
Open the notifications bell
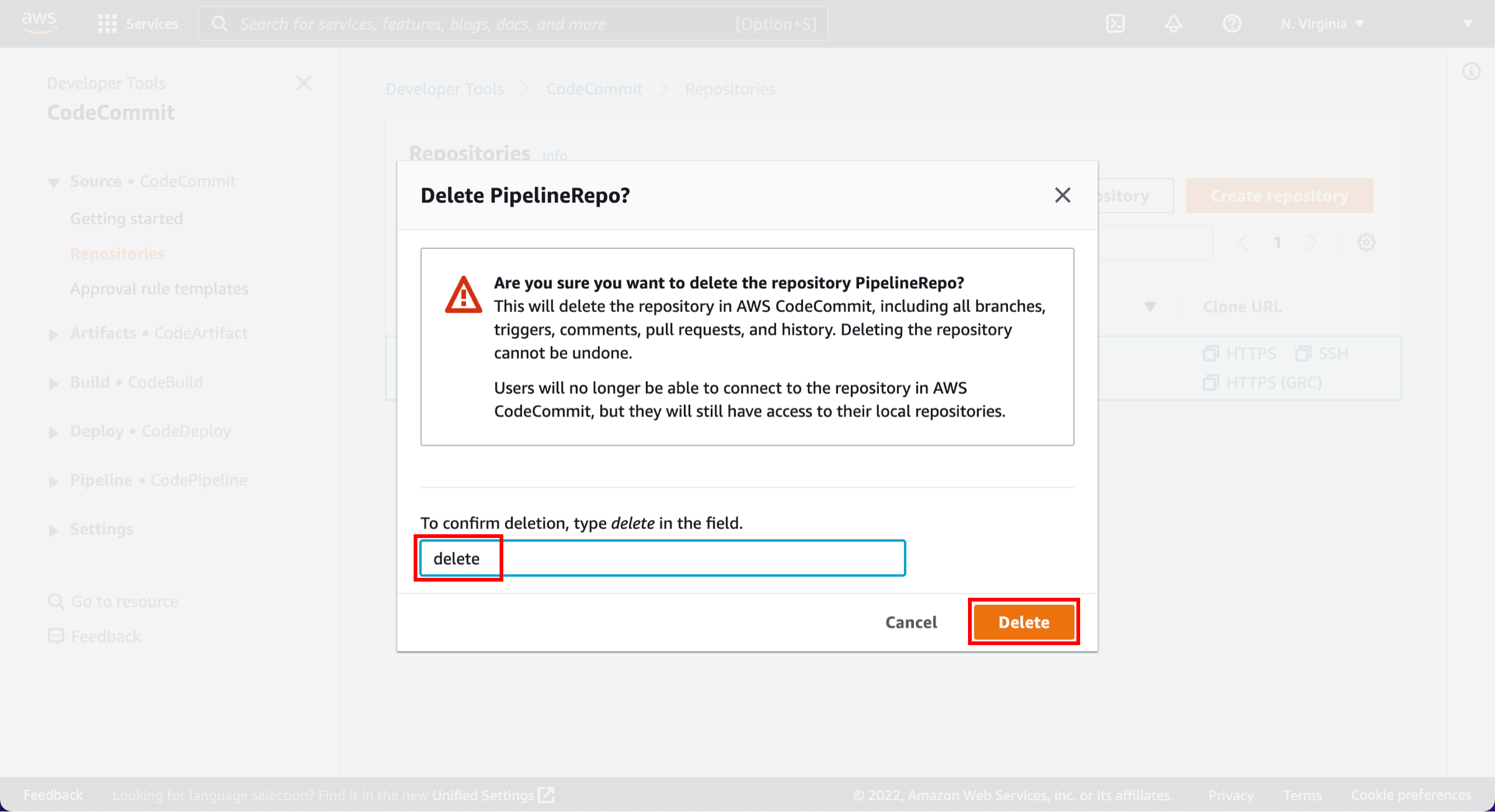click(x=1174, y=24)
